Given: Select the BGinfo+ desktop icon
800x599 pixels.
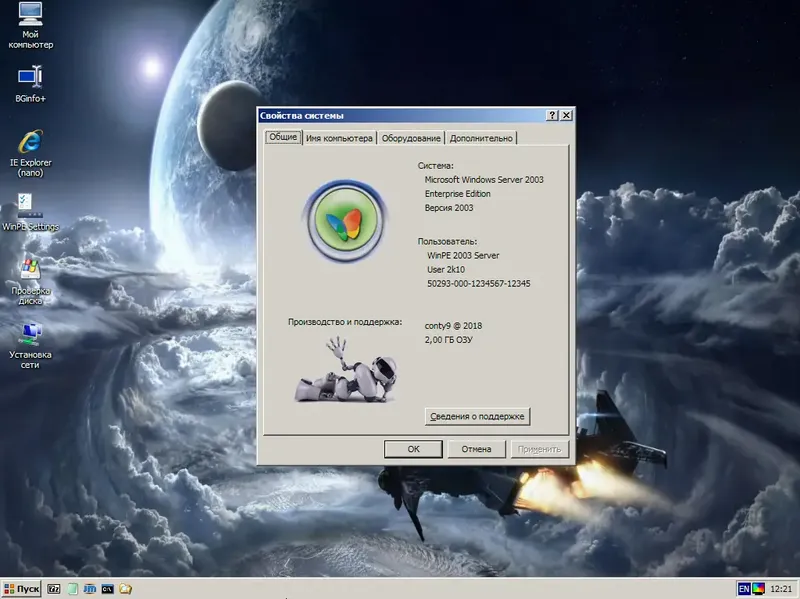Looking at the screenshot, I should [x=30, y=83].
